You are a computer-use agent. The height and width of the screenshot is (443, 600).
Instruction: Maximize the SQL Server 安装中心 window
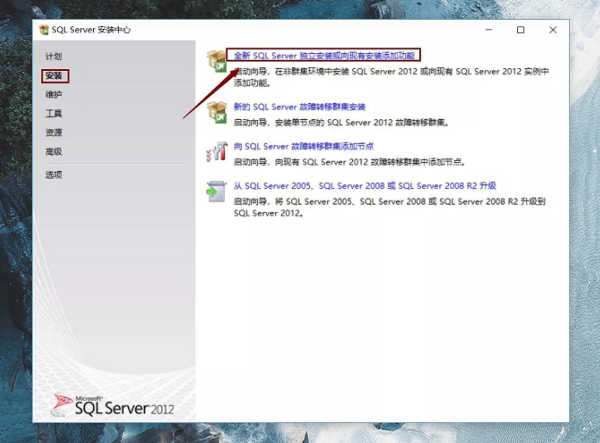point(520,30)
